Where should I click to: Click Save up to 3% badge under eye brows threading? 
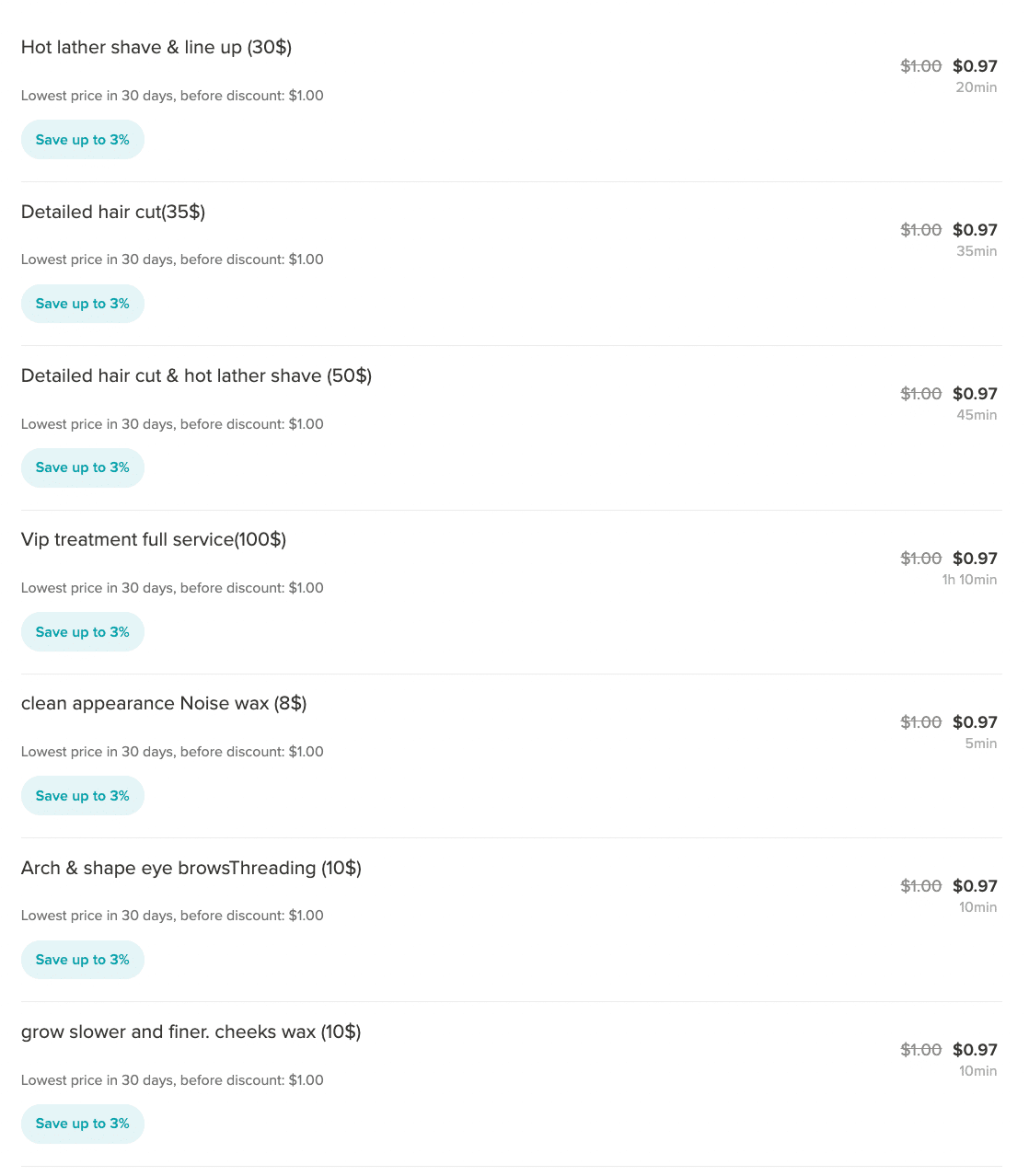83,960
